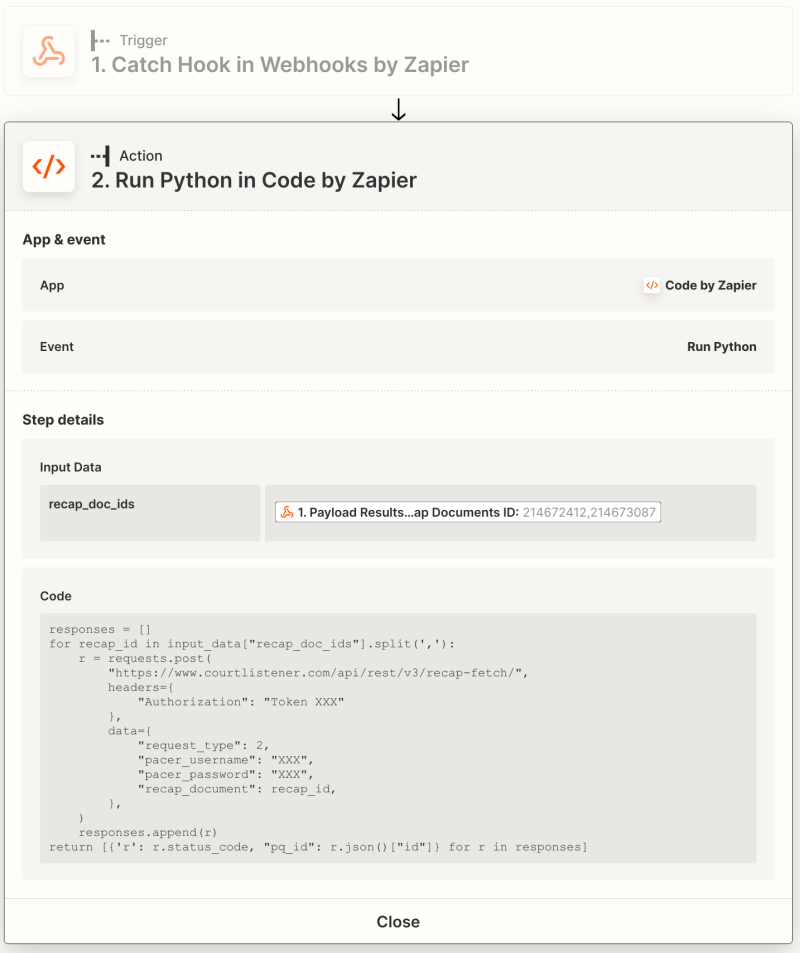Open the Step details section
Viewport: 800px width, 953px height.
[63, 420]
